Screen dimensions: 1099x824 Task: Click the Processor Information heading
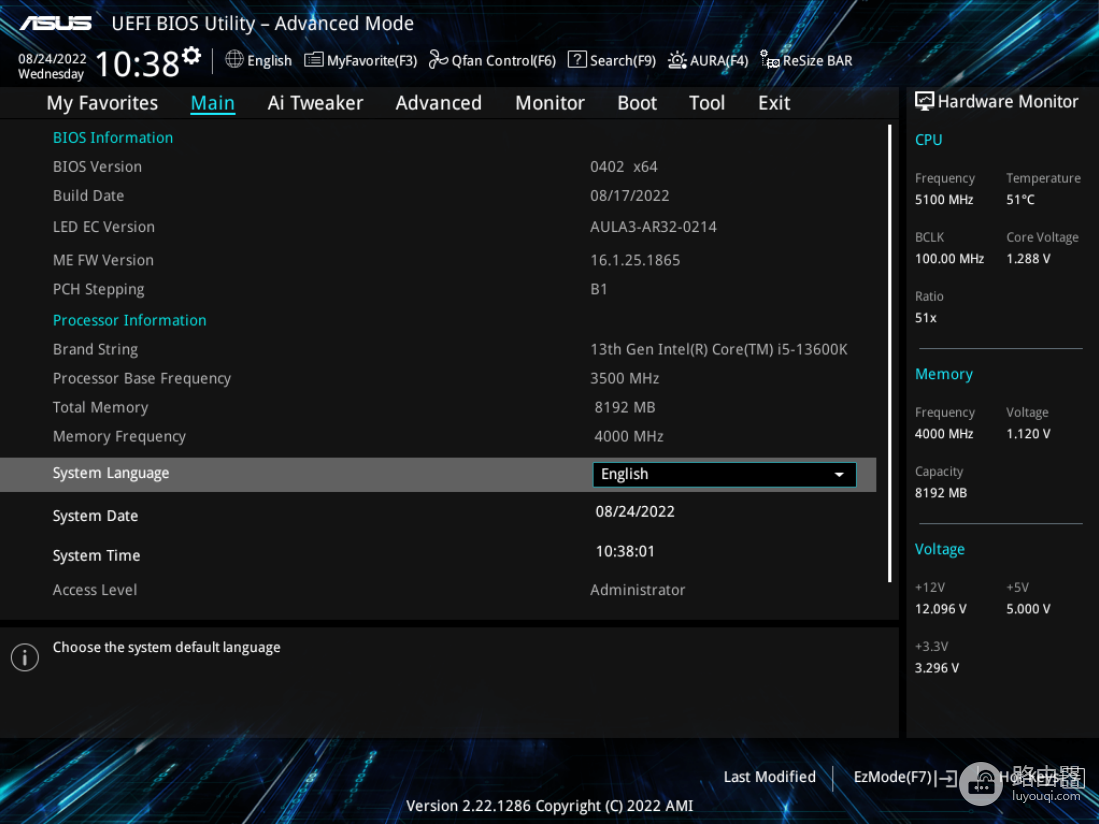pos(130,320)
